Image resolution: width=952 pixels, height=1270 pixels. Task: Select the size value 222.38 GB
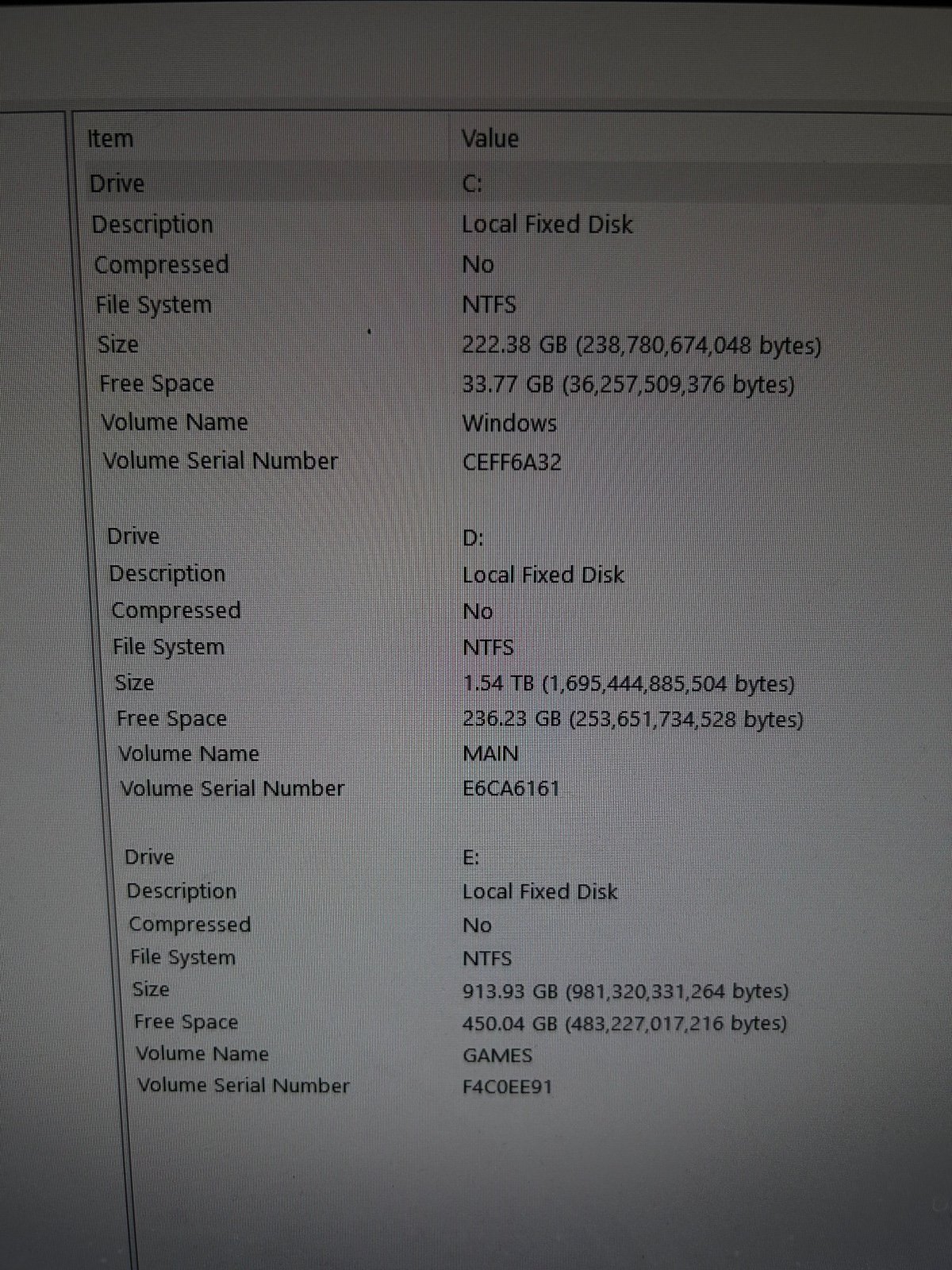click(x=642, y=345)
